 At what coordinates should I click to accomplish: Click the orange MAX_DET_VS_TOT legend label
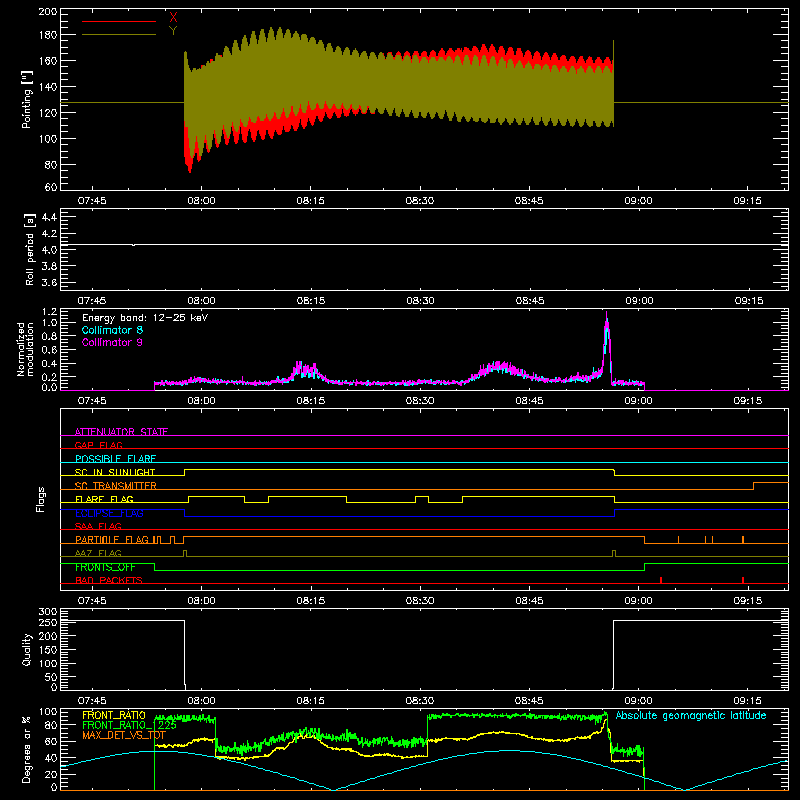(x=124, y=735)
